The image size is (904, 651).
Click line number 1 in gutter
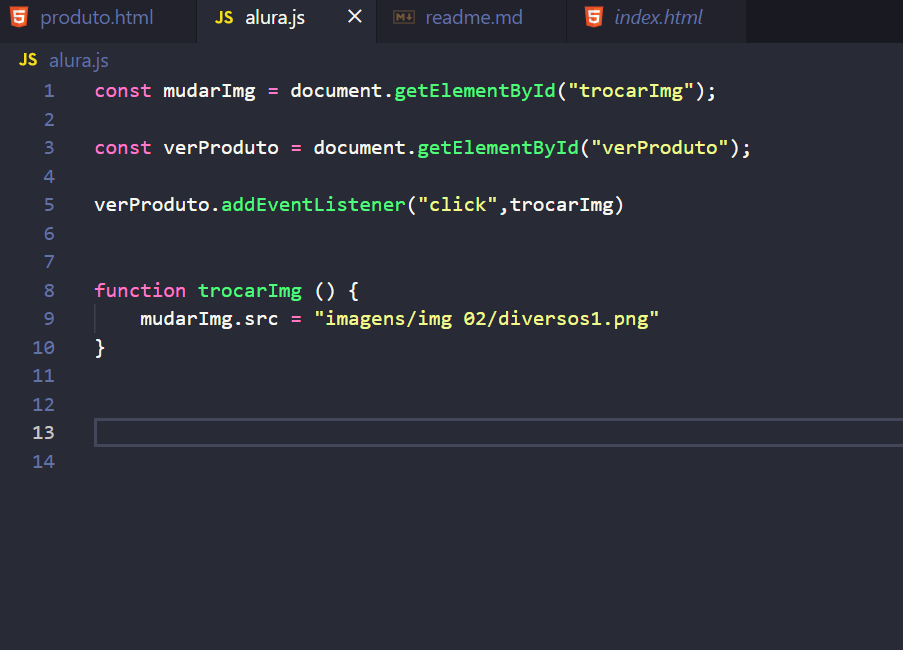pyautogui.click(x=49, y=91)
